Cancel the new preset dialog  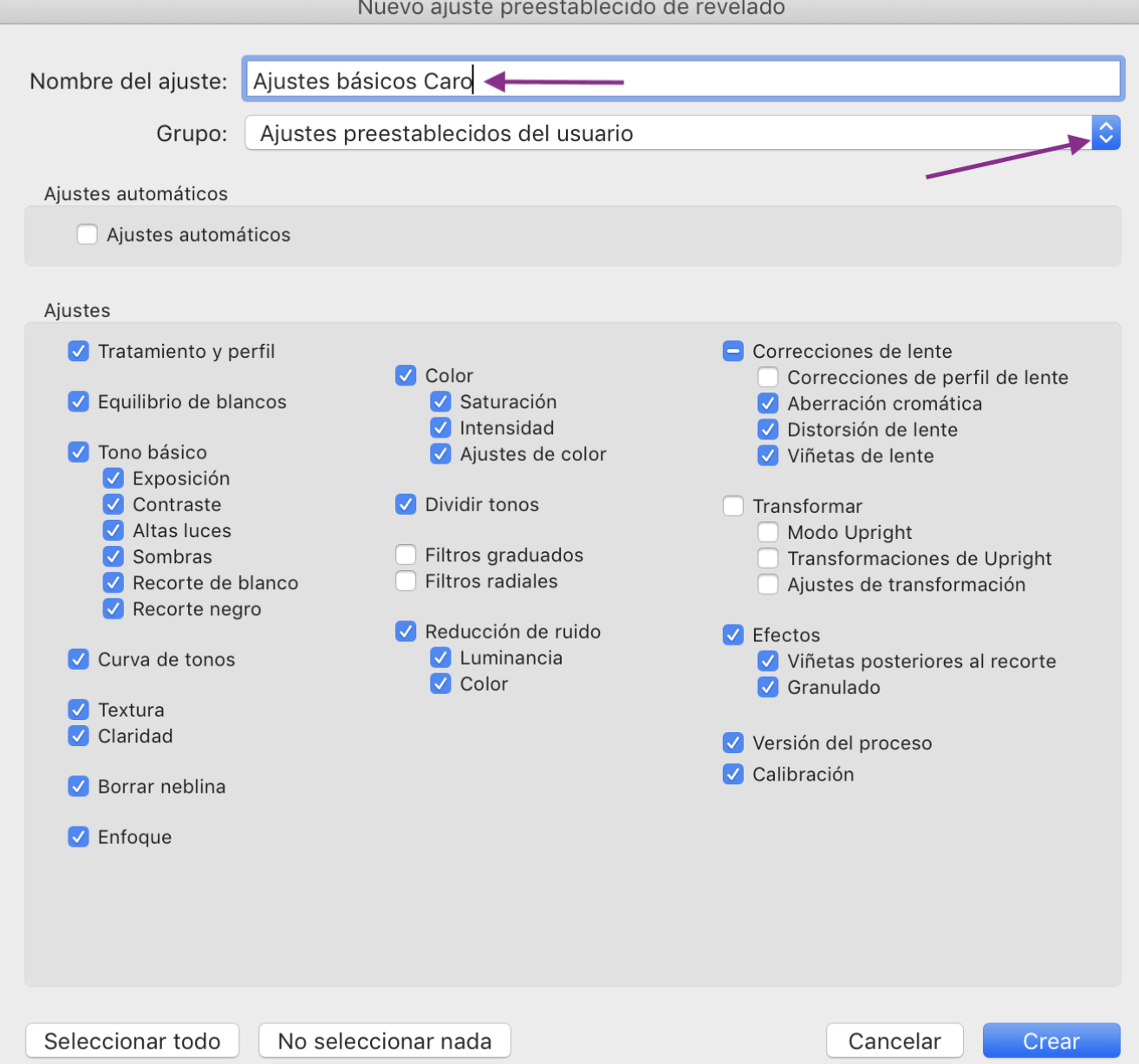[x=894, y=1041]
